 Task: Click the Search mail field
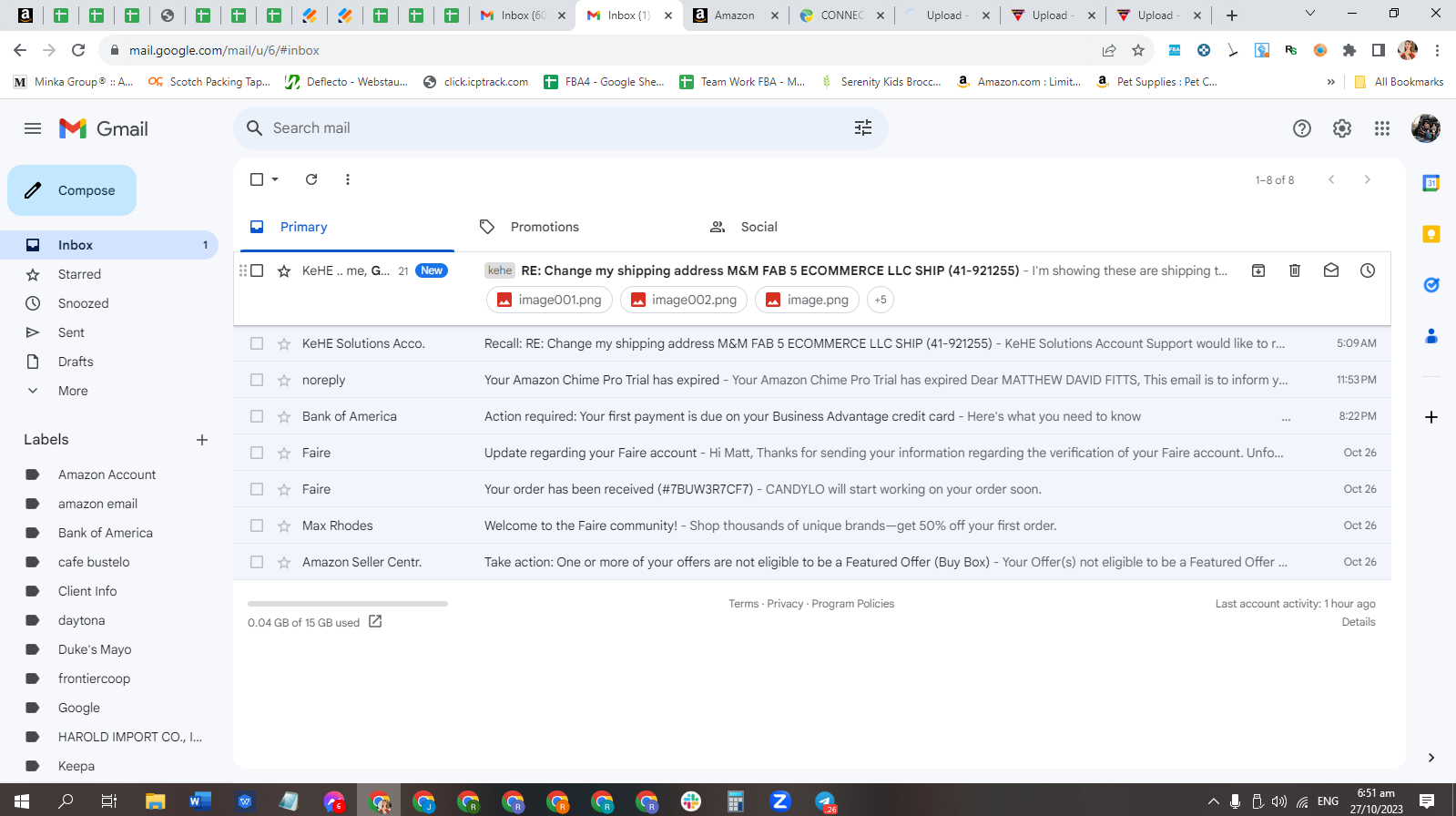pyautogui.click(x=560, y=128)
